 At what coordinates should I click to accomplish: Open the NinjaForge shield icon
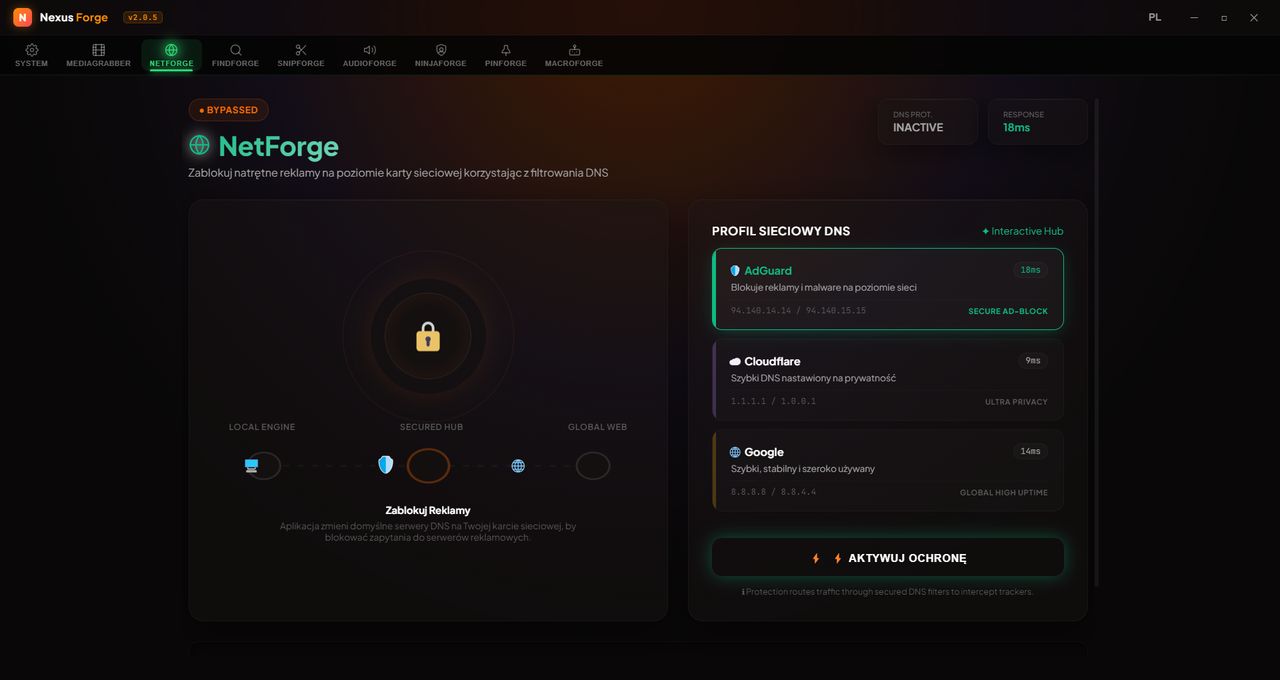(441, 50)
